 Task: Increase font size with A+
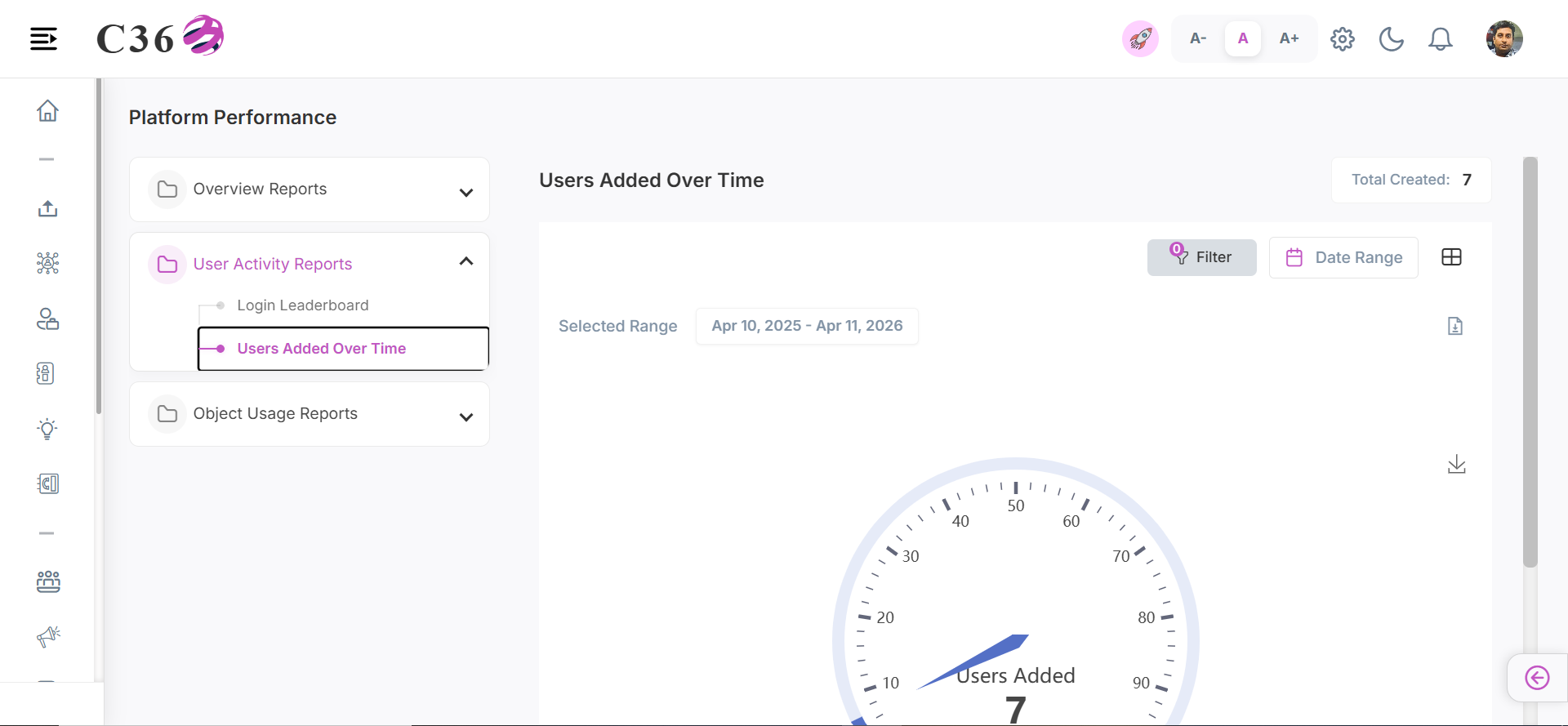pos(1289,38)
